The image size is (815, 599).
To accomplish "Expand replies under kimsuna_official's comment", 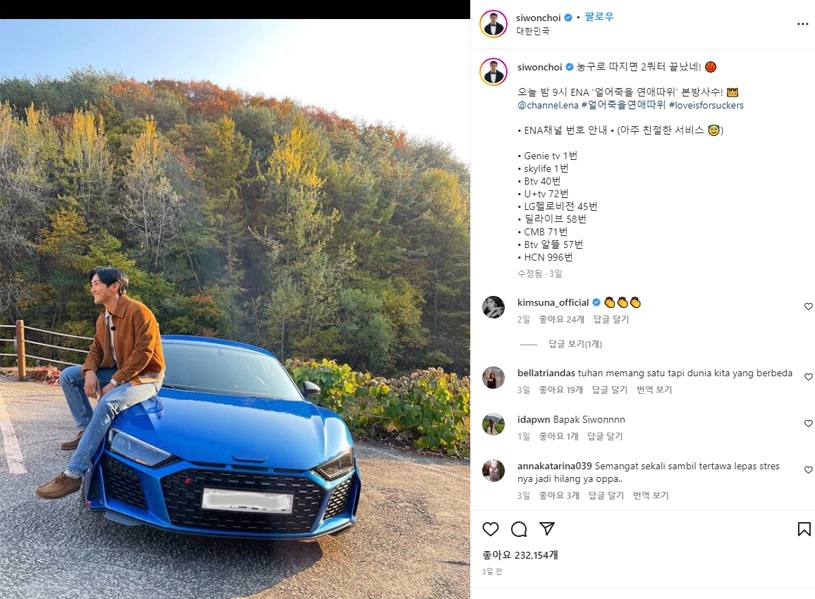I will 575,344.
